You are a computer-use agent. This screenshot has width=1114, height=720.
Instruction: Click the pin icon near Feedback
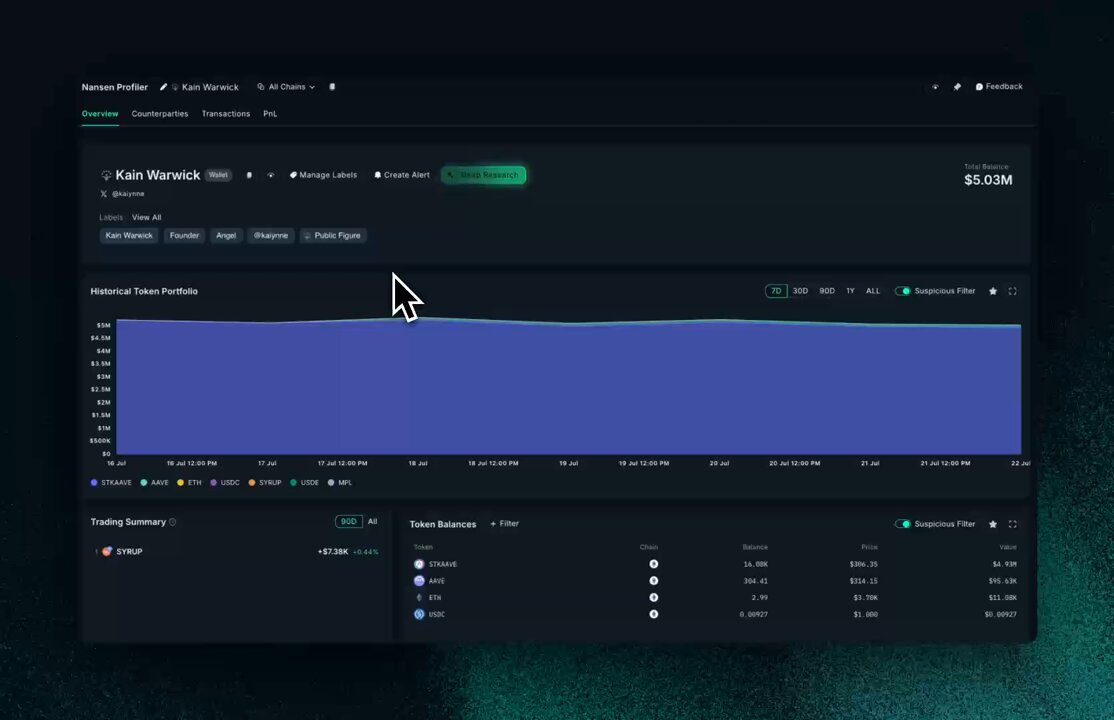pyautogui.click(x=957, y=87)
